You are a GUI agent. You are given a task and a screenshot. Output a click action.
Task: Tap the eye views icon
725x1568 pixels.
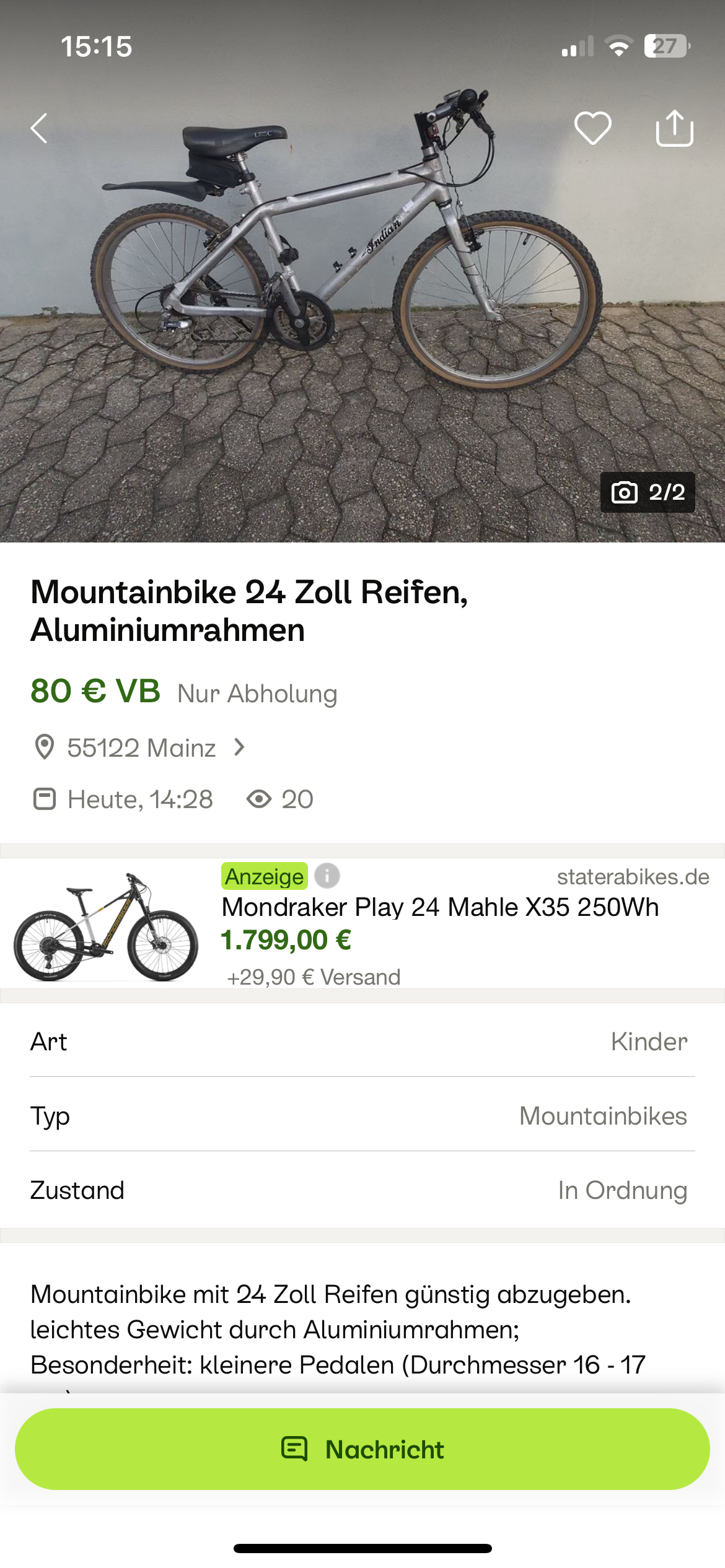pos(259,799)
